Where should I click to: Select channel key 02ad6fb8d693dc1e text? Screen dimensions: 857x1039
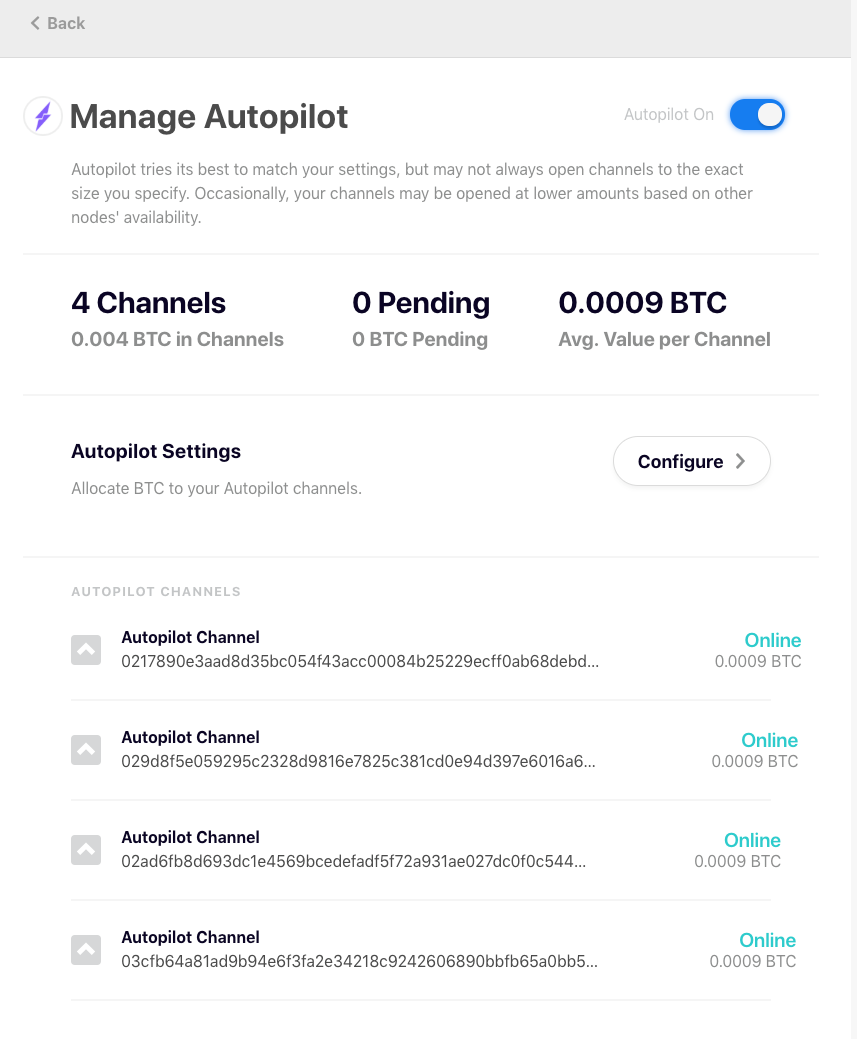[353, 861]
